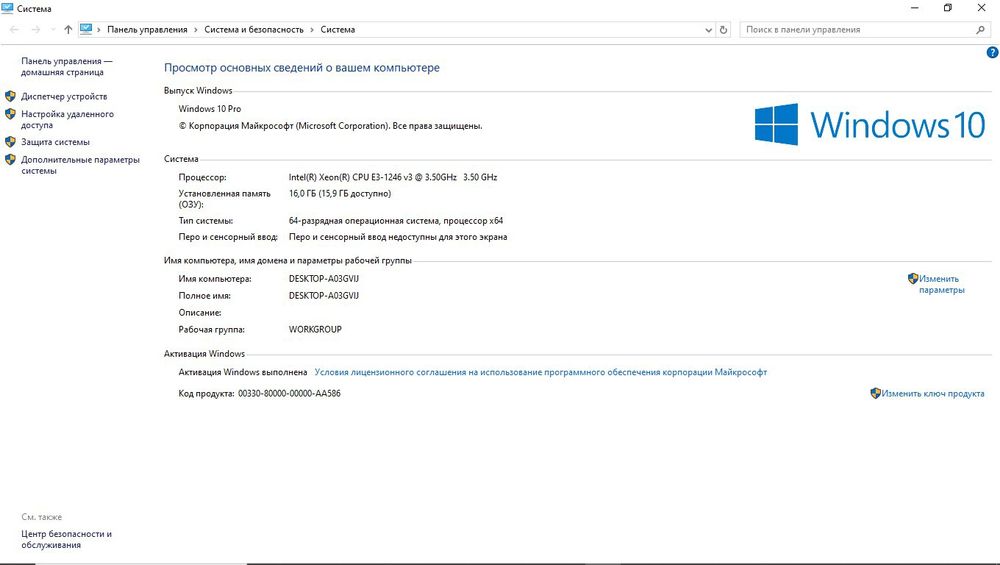This screenshot has width=1000, height=565.
Task: Open Дополнительные параметры системы
Action: [80, 165]
